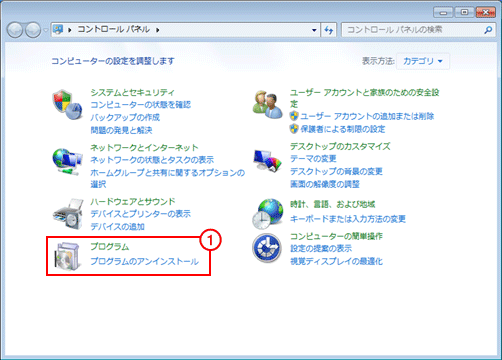Viewport: 502px width, 360px height.
Task: Open the Hardware and Sound printer icon
Action: coord(68,214)
